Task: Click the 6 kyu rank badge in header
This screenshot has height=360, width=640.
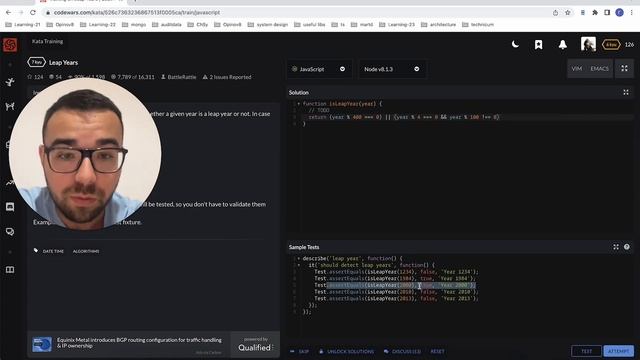Action: tap(611, 44)
